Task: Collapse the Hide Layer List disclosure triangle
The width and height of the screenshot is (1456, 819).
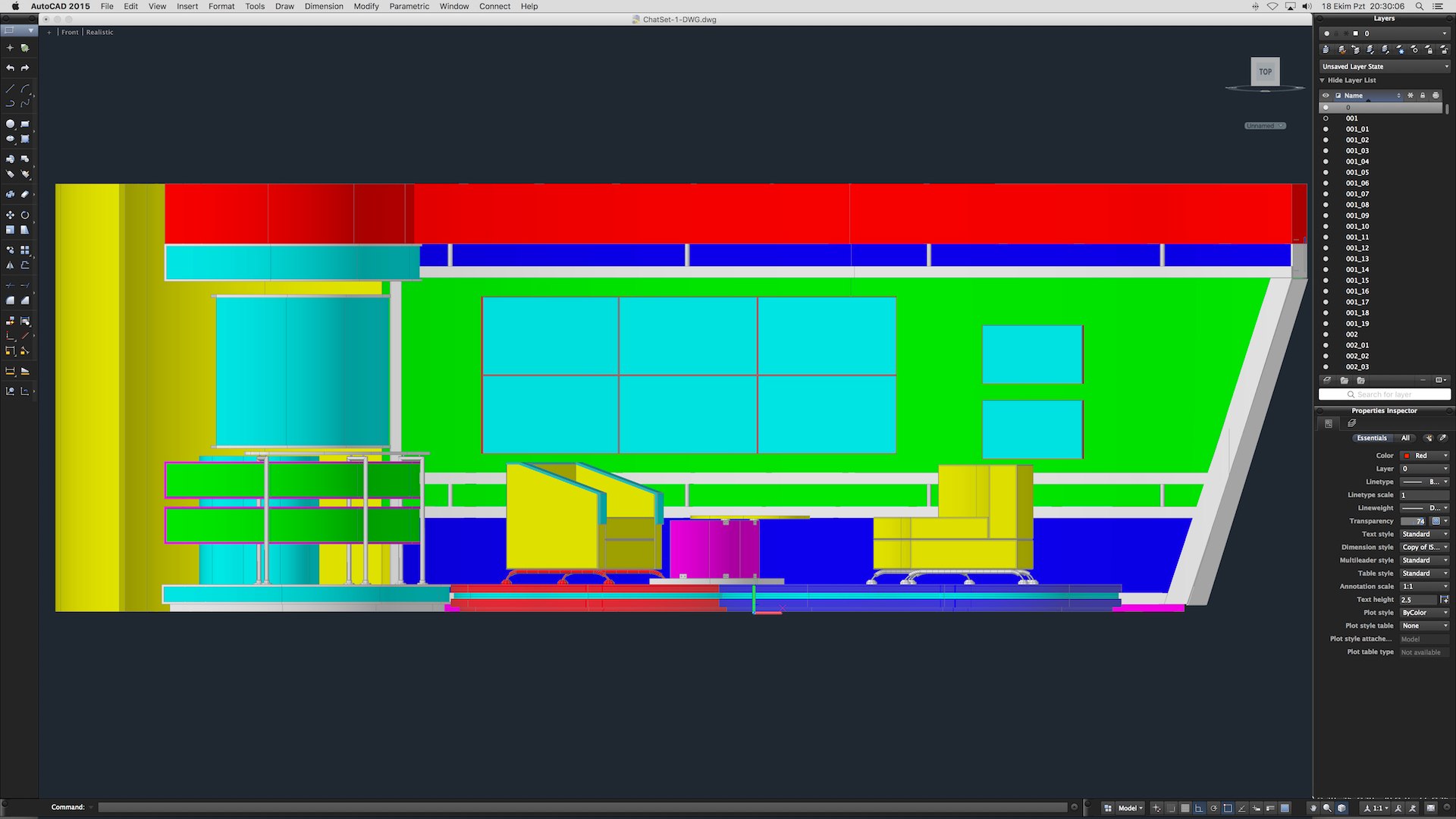Action: tap(1323, 80)
